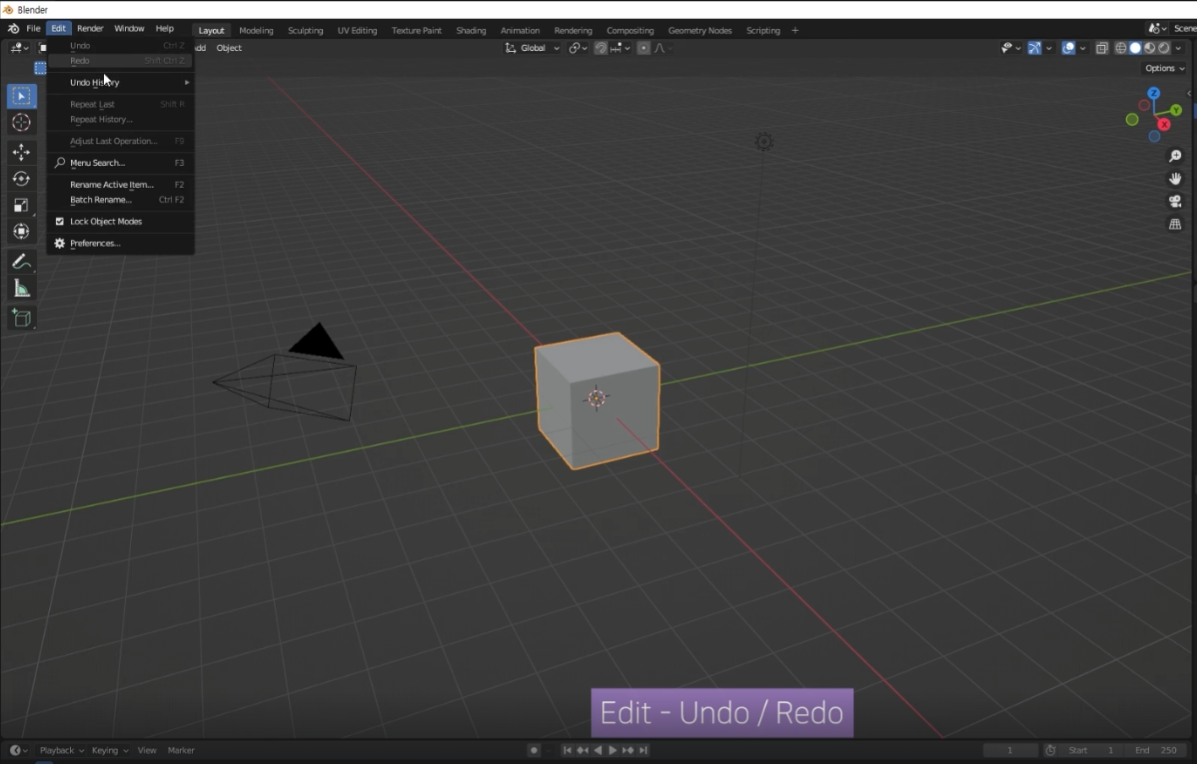Open snapping options dropdown
This screenshot has width=1197, height=764.
(621, 48)
